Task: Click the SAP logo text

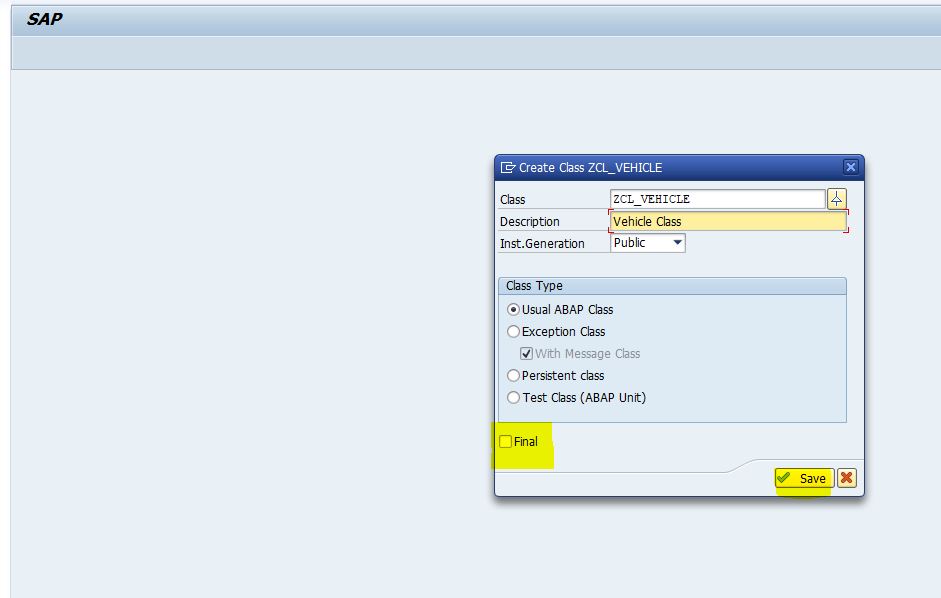Action: pyautogui.click(x=44, y=19)
